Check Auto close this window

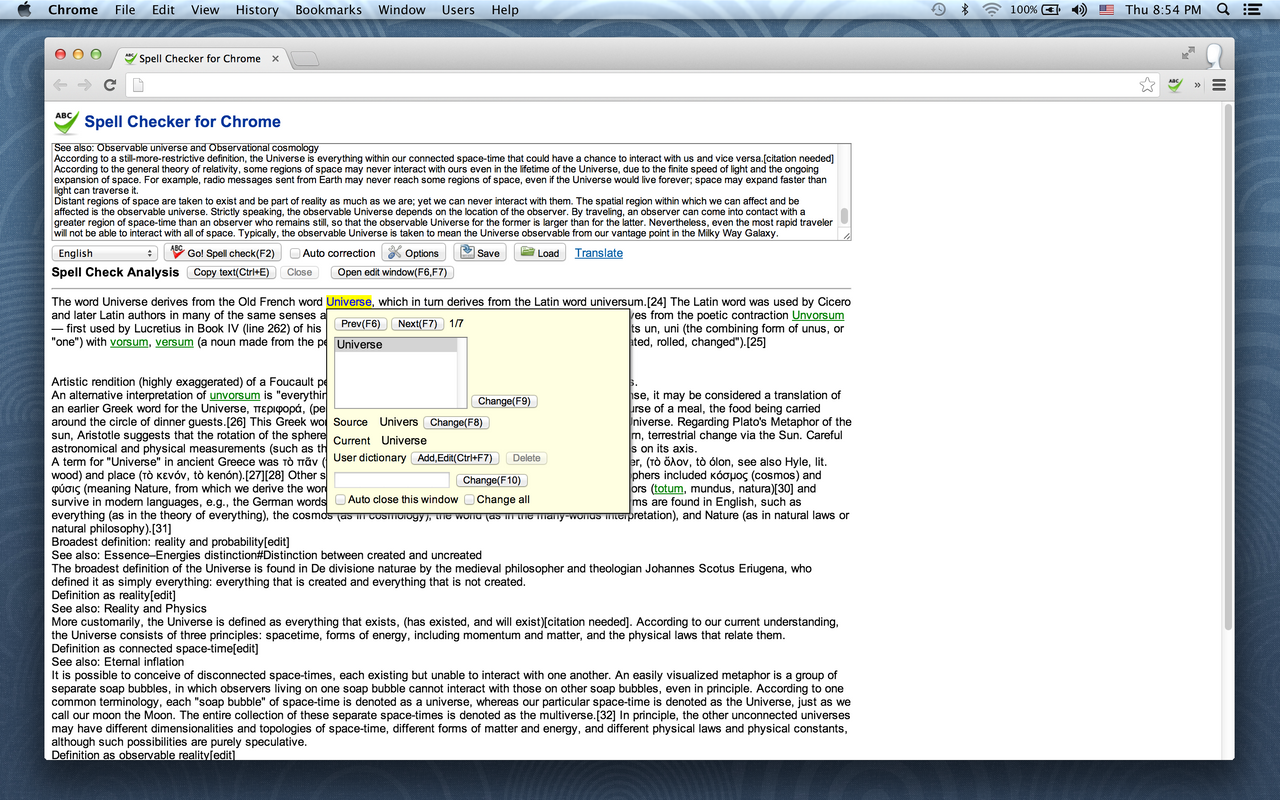(x=340, y=499)
